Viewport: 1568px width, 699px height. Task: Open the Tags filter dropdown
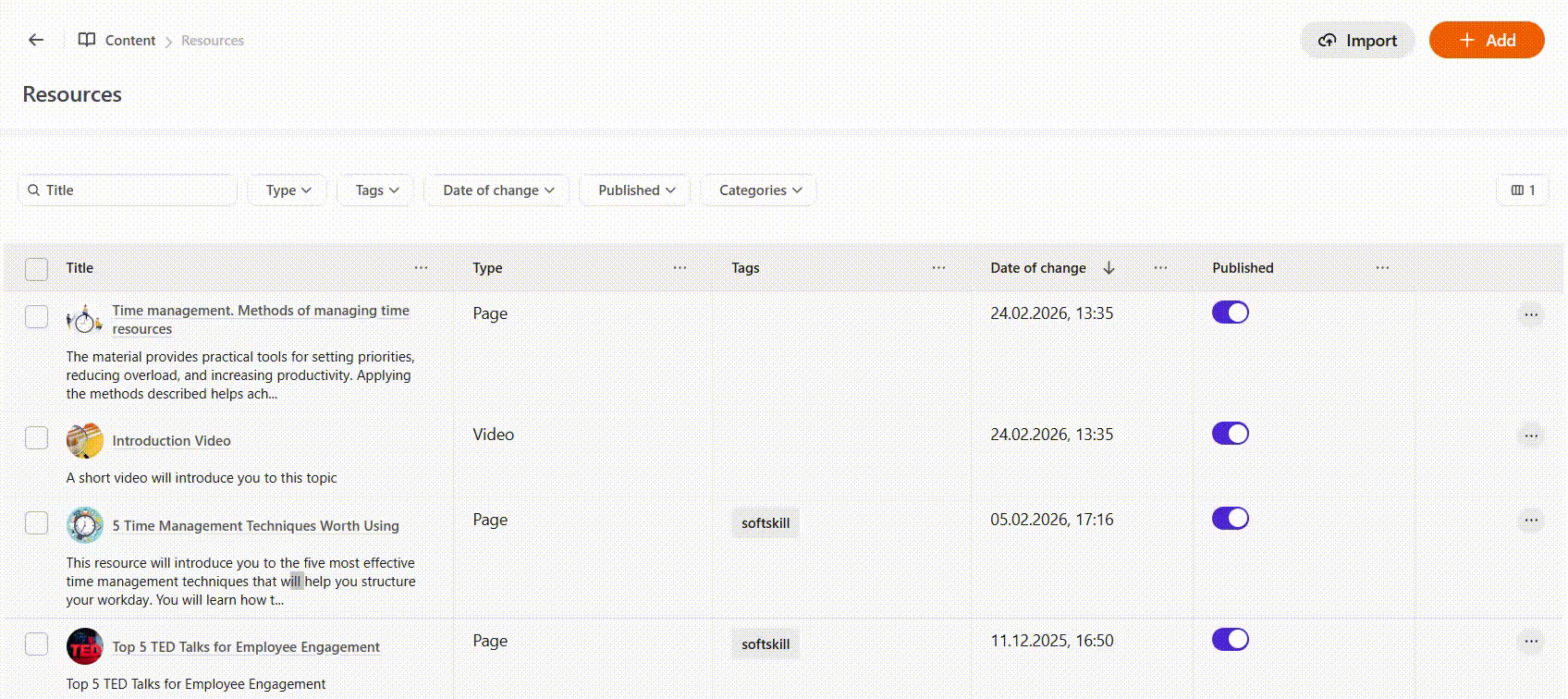point(376,190)
